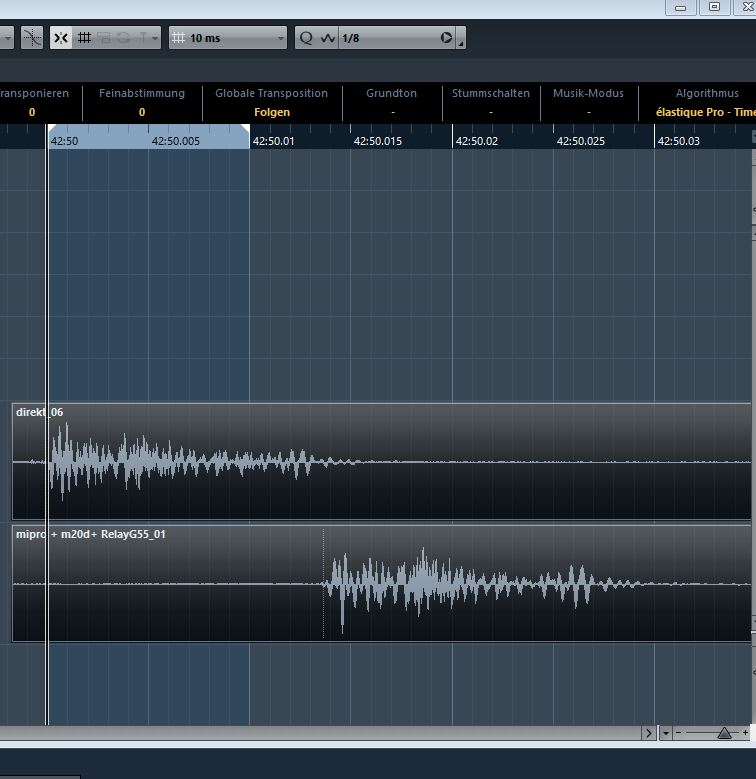756x779 pixels.
Task: Click the horizontal zoom out minus
Action: pos(679,732)
